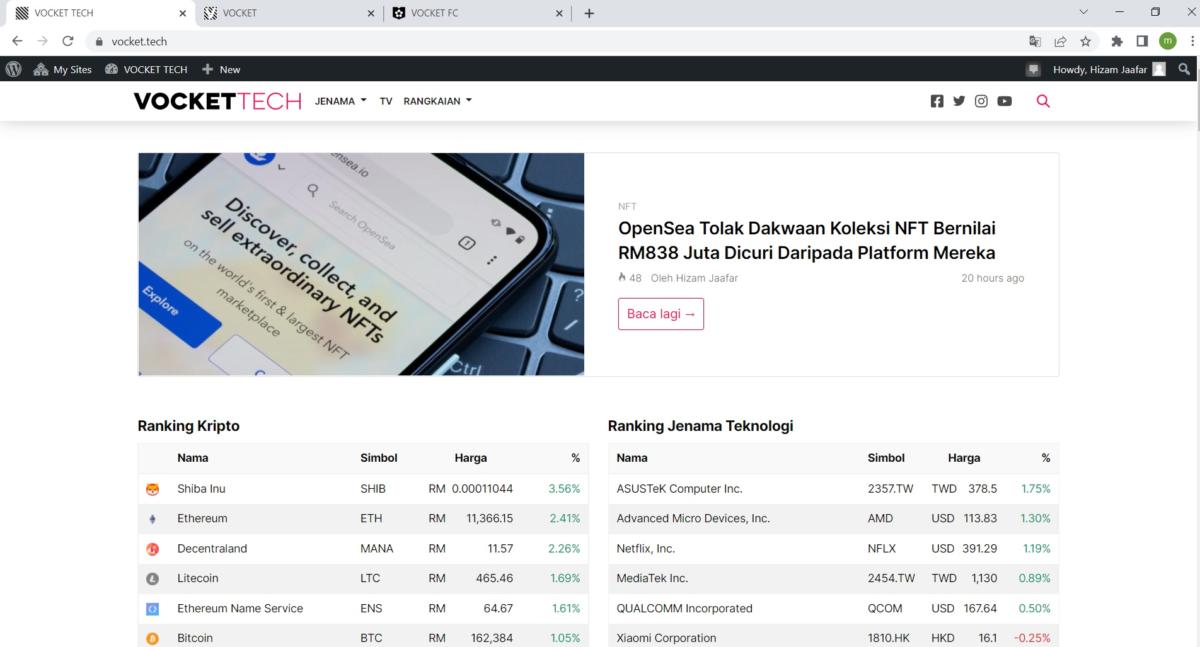
Task: Click the Ethereum Name Service icon
Action: [153, 609]
